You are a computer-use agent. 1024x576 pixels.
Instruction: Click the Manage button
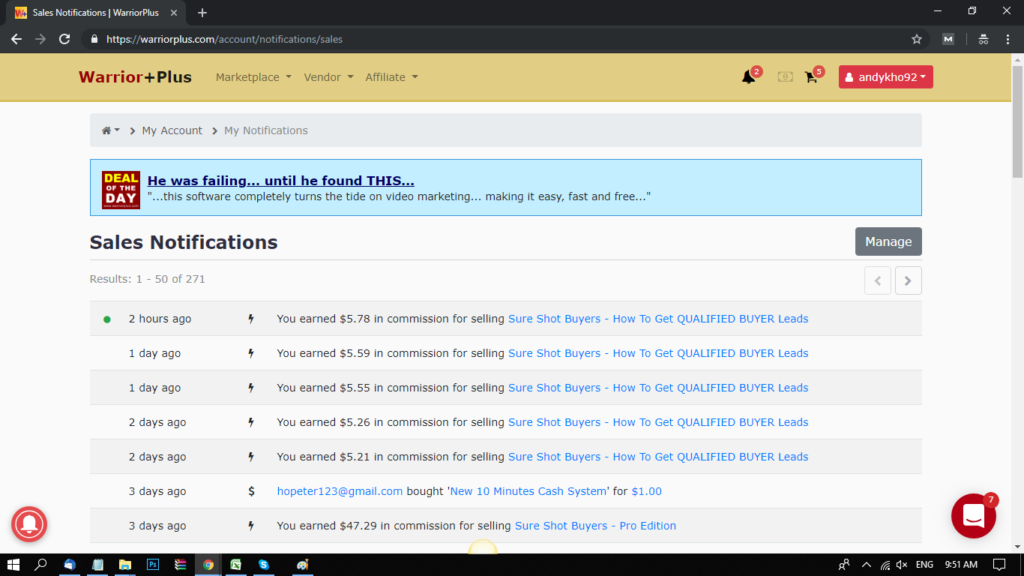(x=888, y=242)
